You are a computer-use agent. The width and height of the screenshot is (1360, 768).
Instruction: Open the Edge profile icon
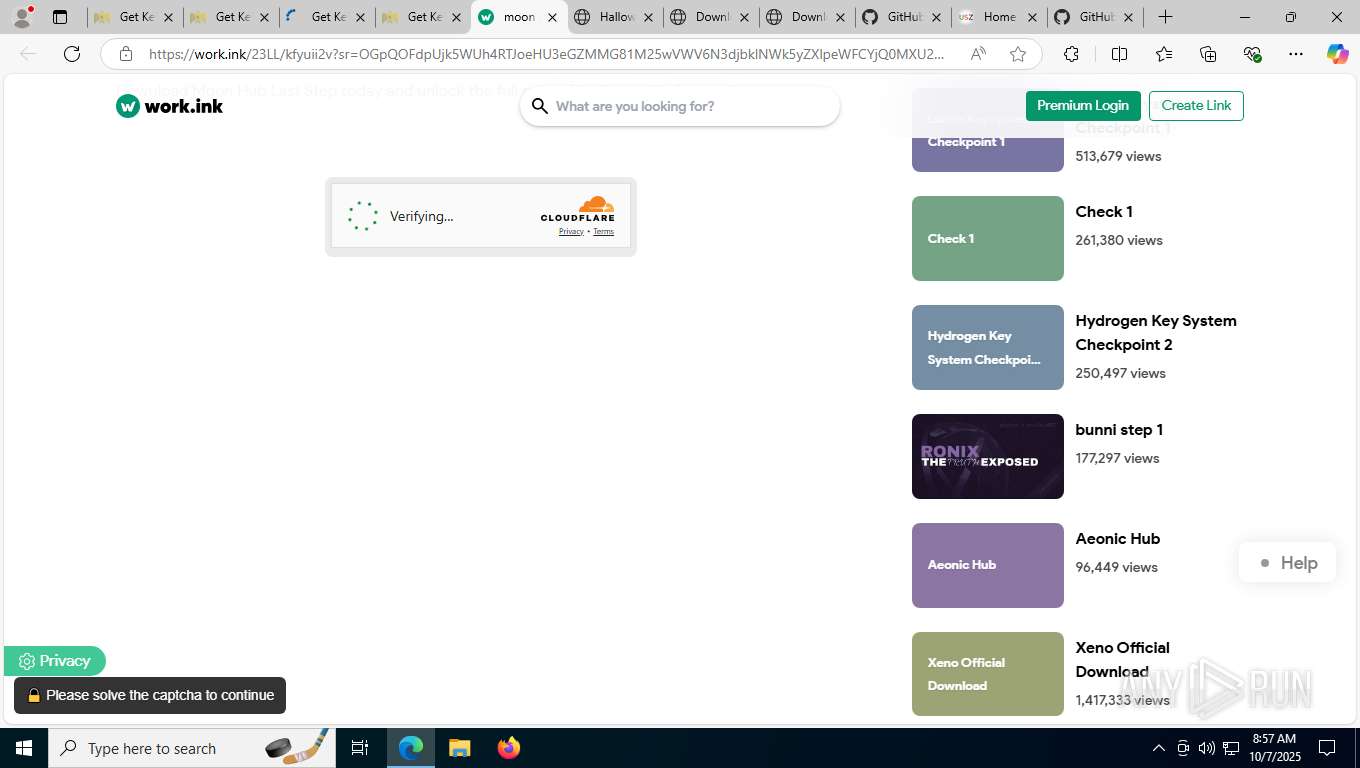(22, 17)
